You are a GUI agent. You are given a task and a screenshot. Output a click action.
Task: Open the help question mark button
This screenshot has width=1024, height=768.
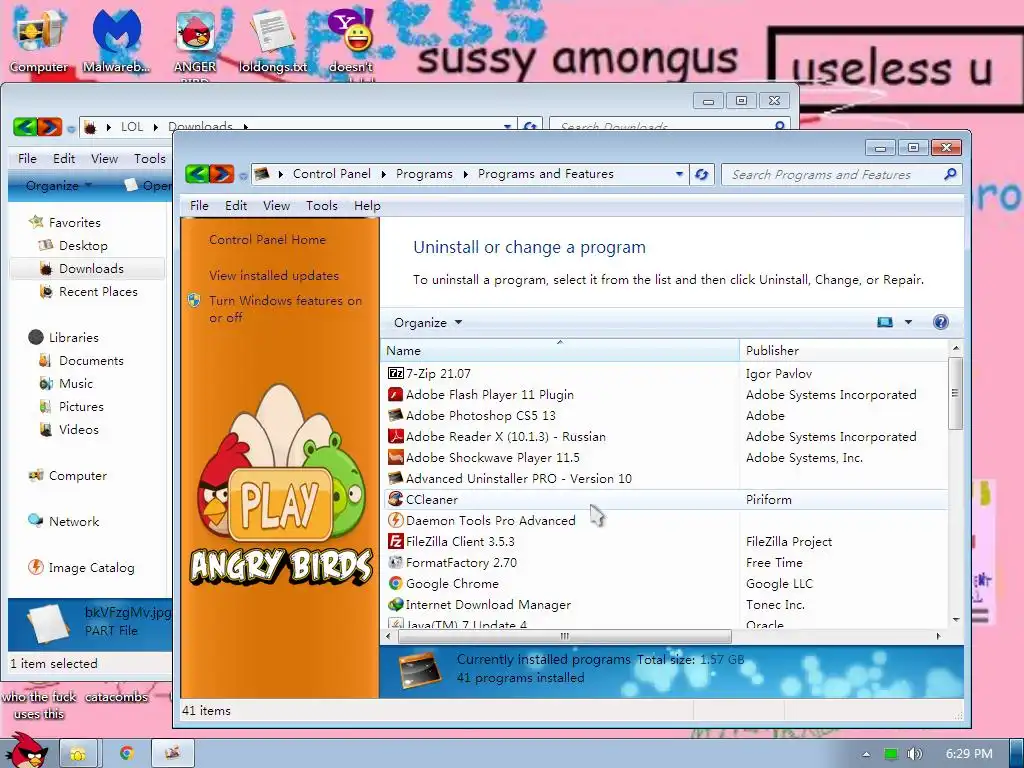[x=940, y=322]
